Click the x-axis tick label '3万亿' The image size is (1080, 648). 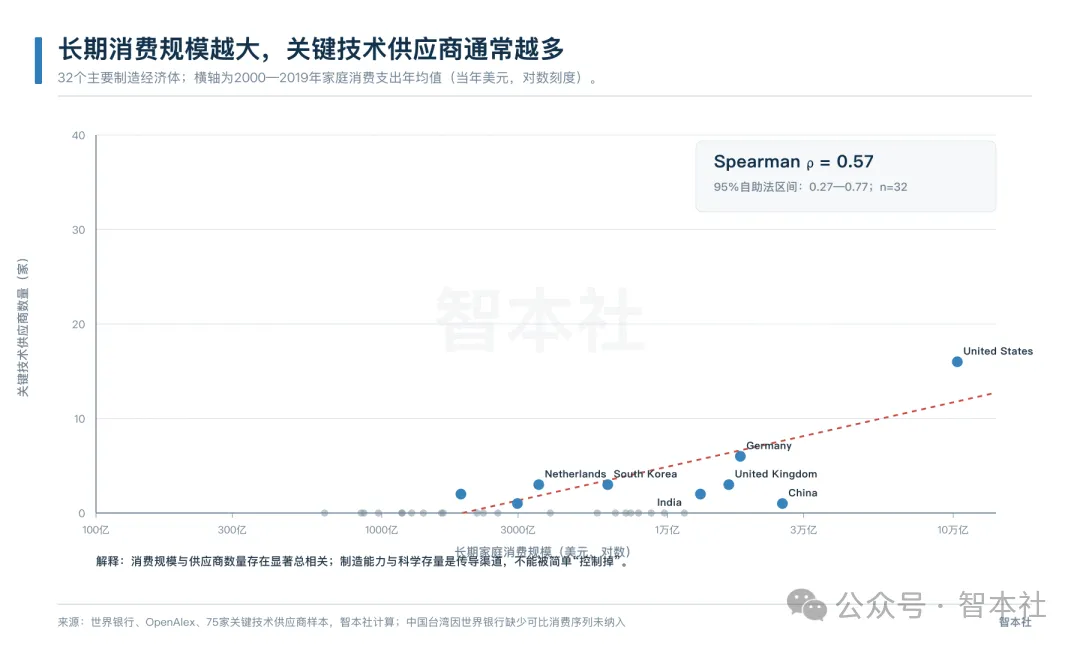803,530
